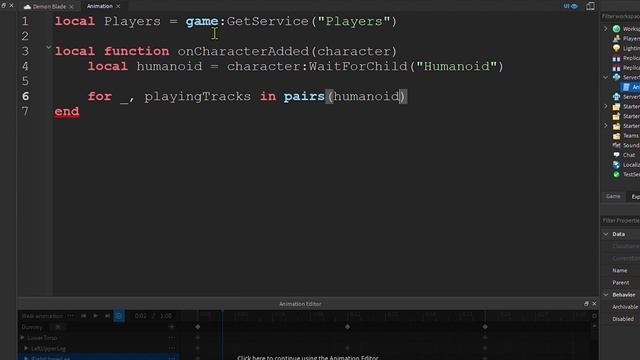
Task: Fold the onCharacterAdded function at line 3
Action: click(x=49, y=48)
